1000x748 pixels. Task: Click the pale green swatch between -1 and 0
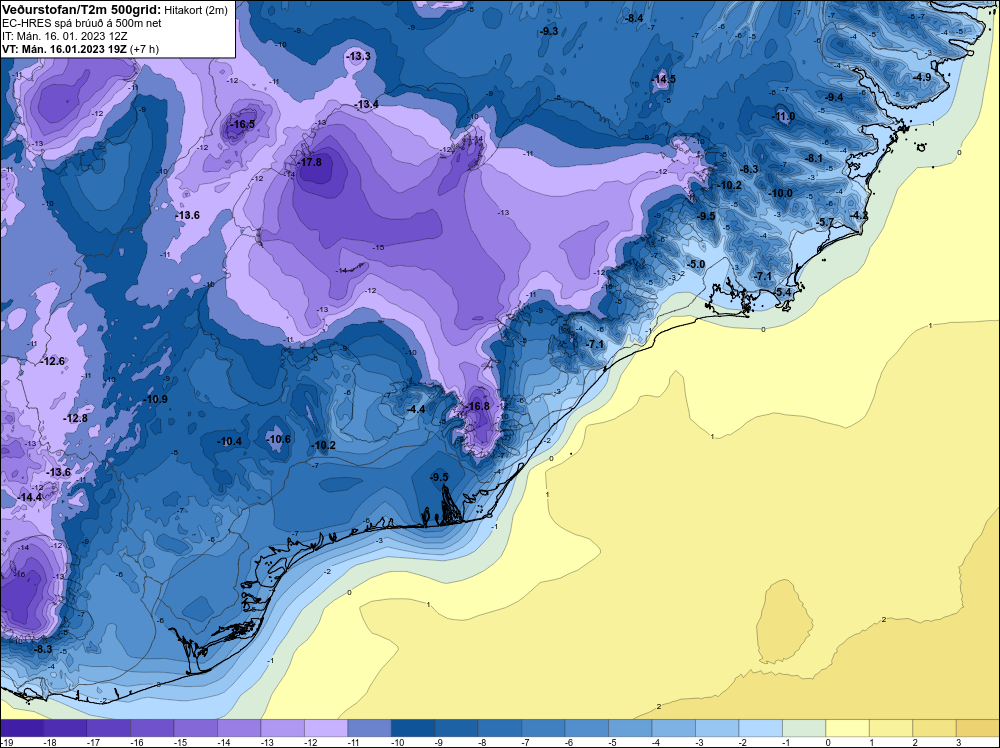click(804, 728)
